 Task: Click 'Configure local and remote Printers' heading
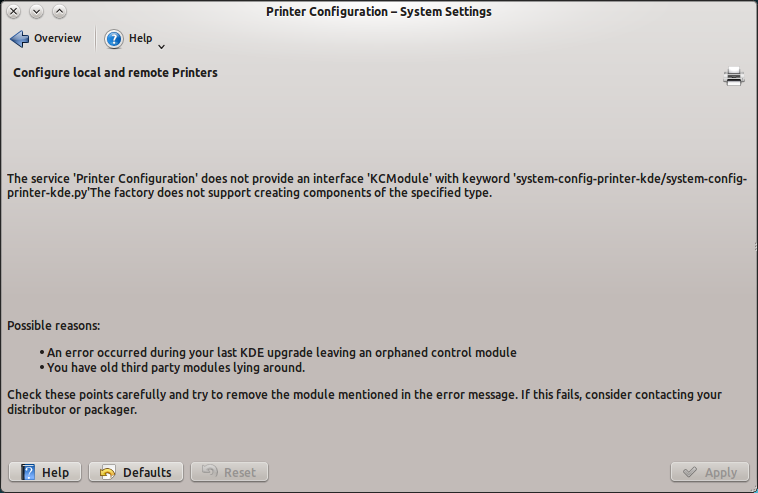pyautogui.click(x=115, y=73)
